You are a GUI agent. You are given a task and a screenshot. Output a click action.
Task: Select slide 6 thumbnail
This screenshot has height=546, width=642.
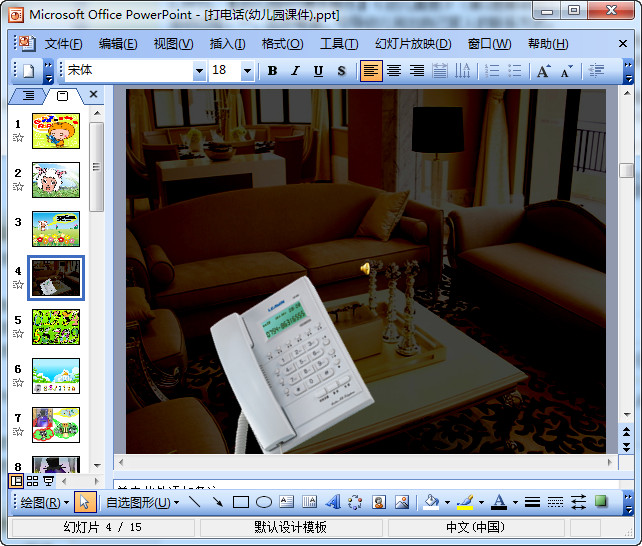tap(56, 376)
